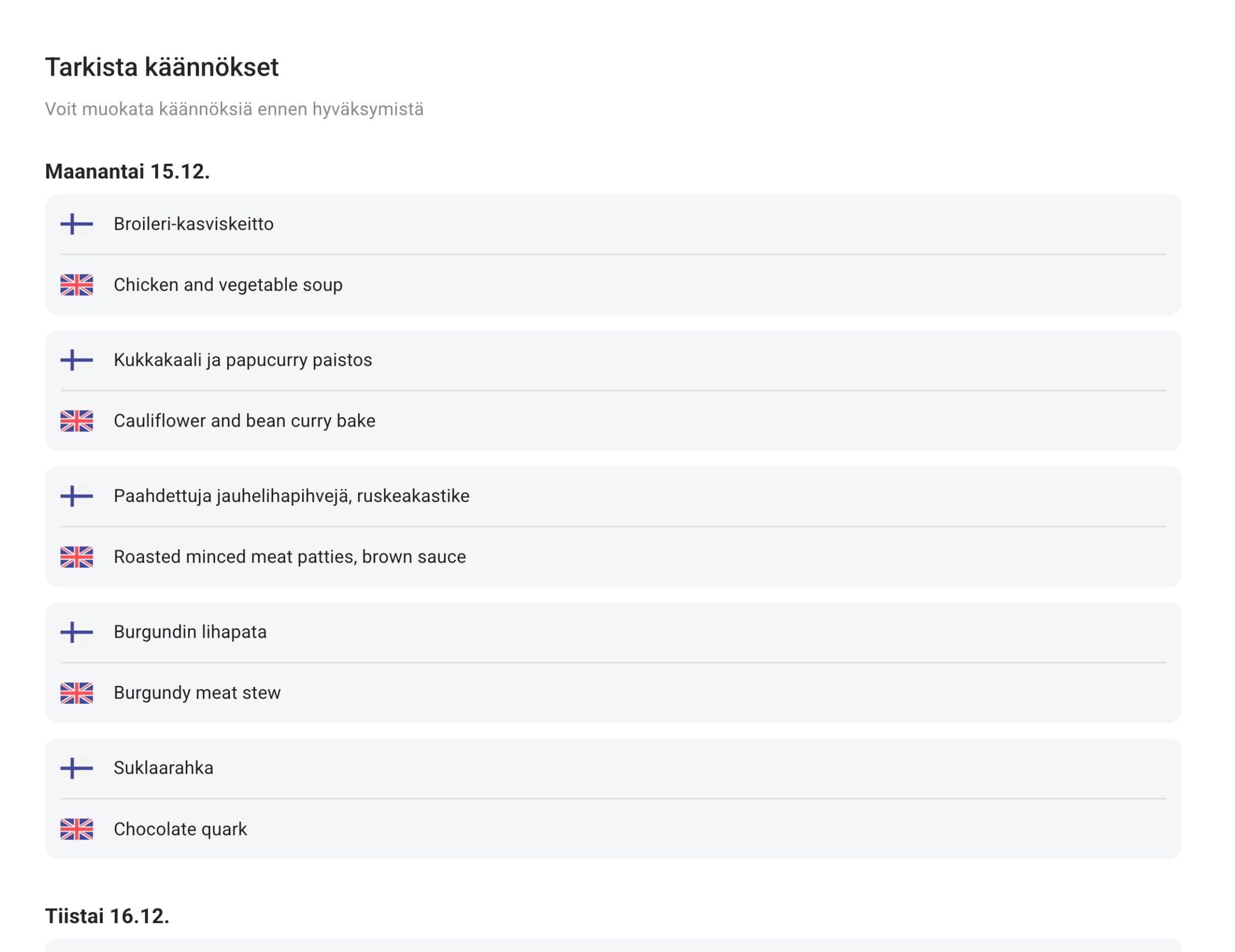Edit the Burgundy meat stew translation
The image size is (1235, 952).
[197, 693]
